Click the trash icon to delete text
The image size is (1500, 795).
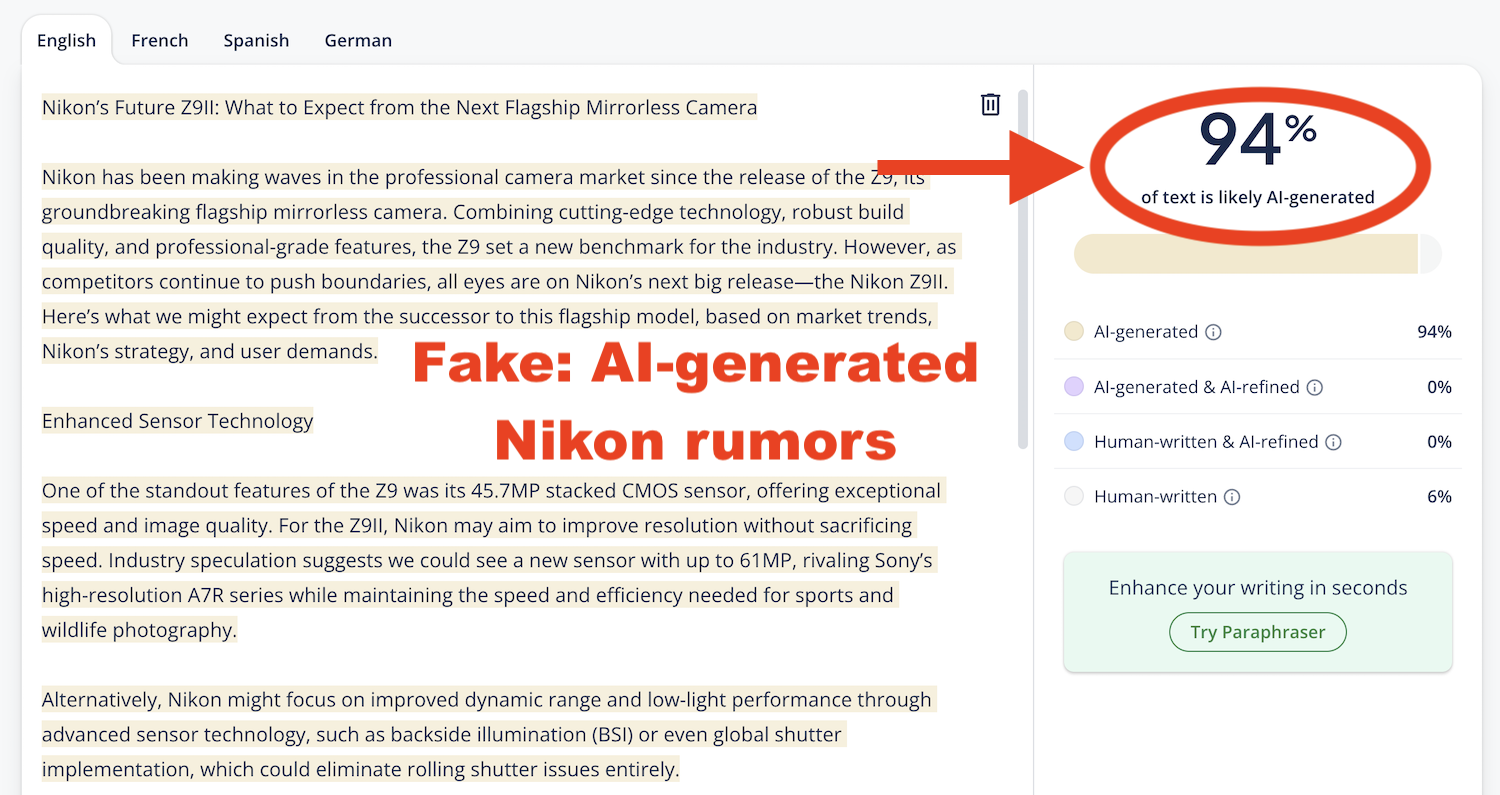990,104
